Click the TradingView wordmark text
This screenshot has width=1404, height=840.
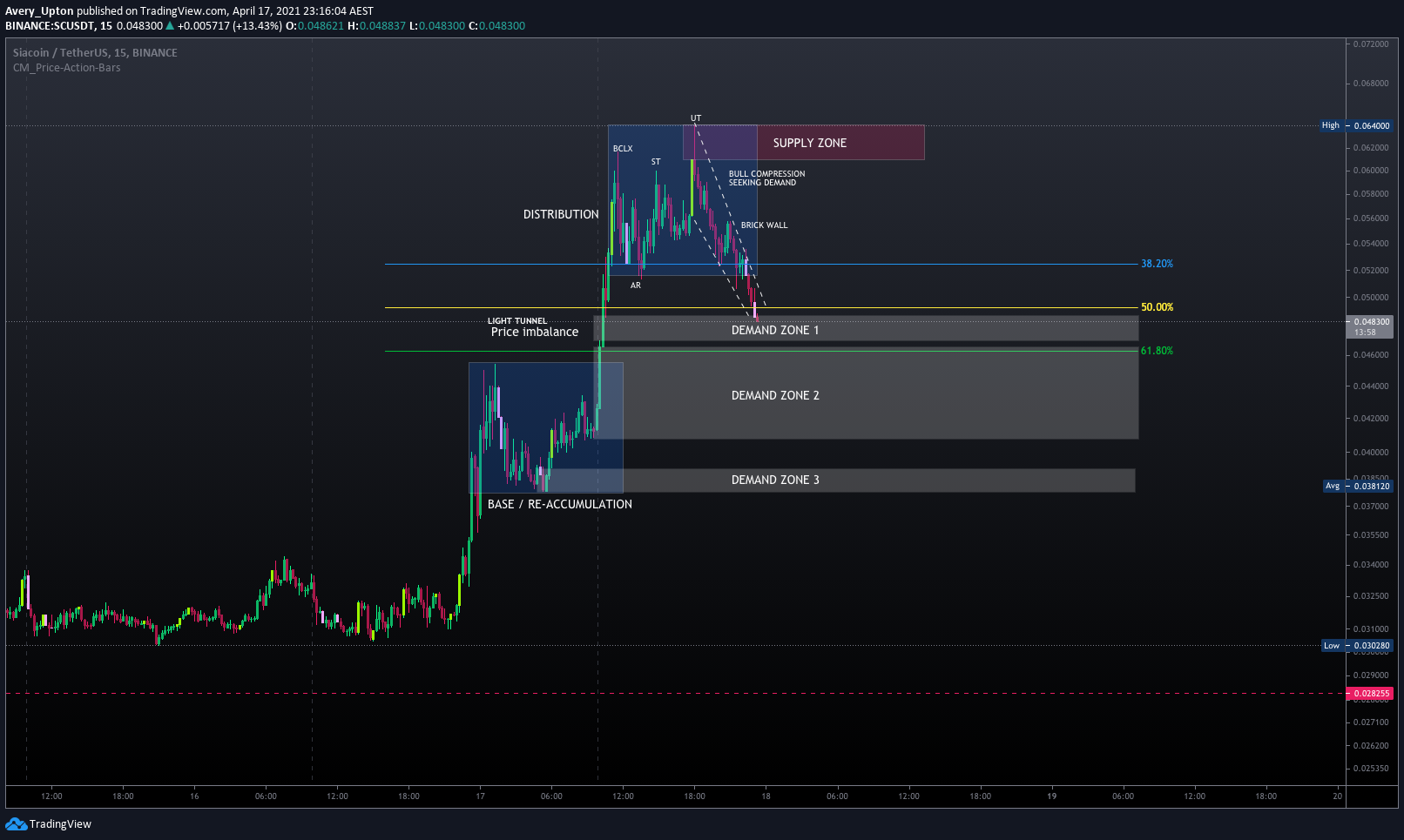click(x=60, y=824)
